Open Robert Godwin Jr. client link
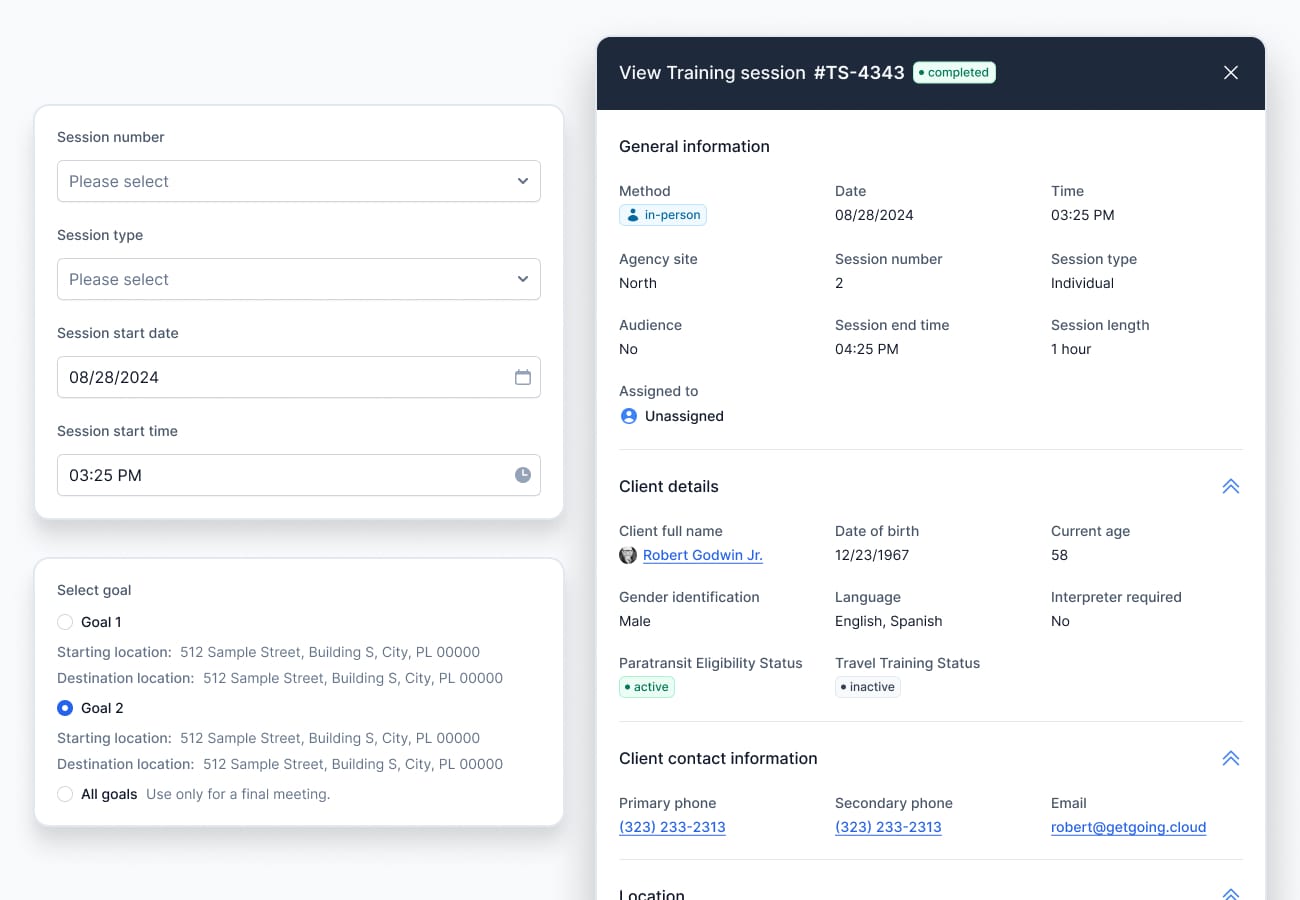Screen dimensions: 1300x900 [703, 555]
